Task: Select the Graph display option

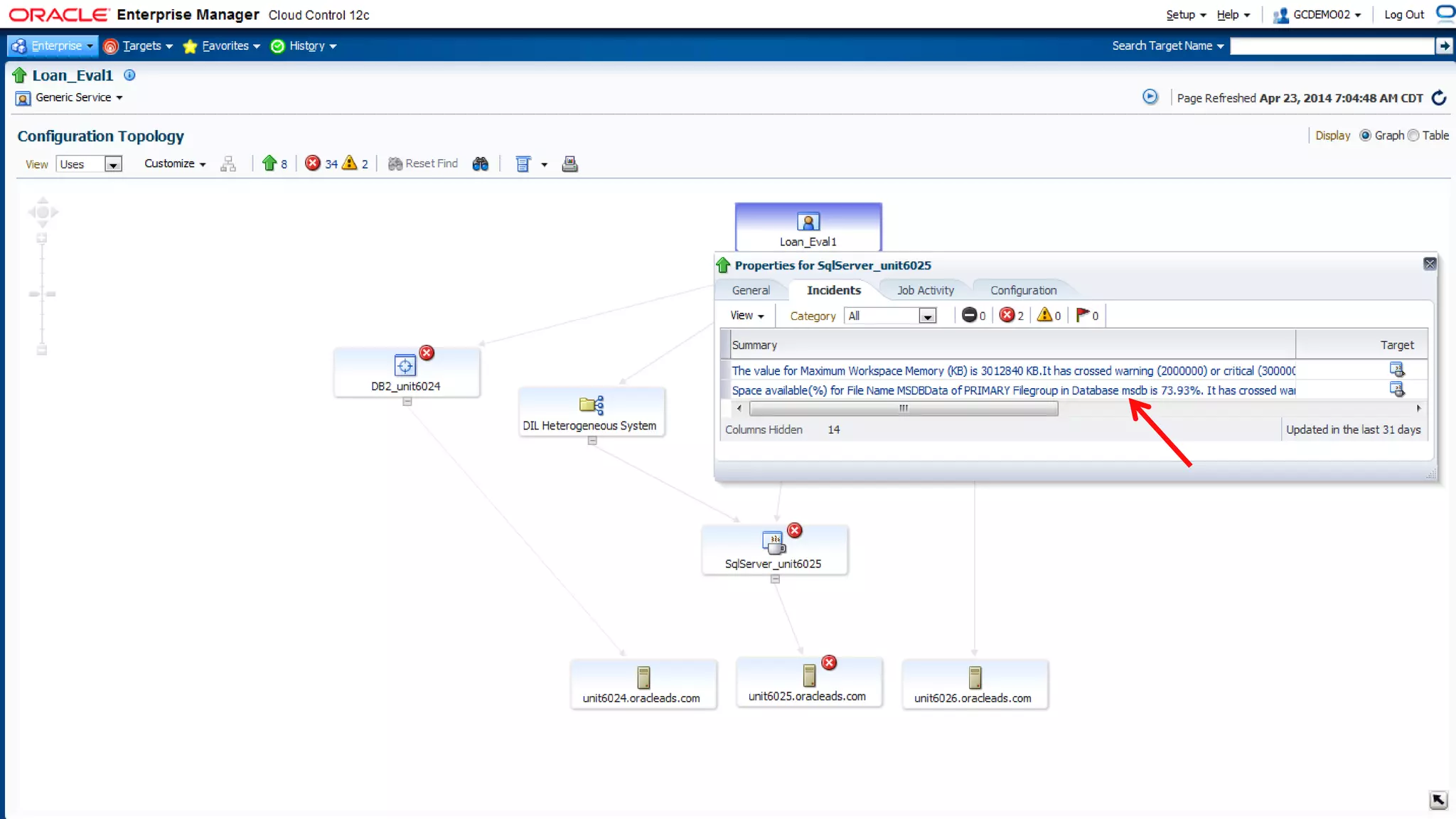Action: click(1365, 135)
